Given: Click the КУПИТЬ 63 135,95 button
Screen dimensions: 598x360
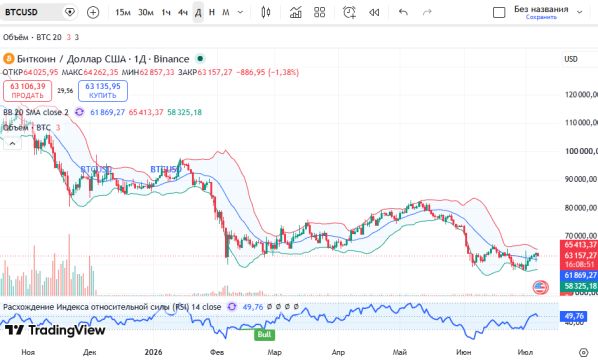Looking at the screenshot, I should (x=103, y=91).
